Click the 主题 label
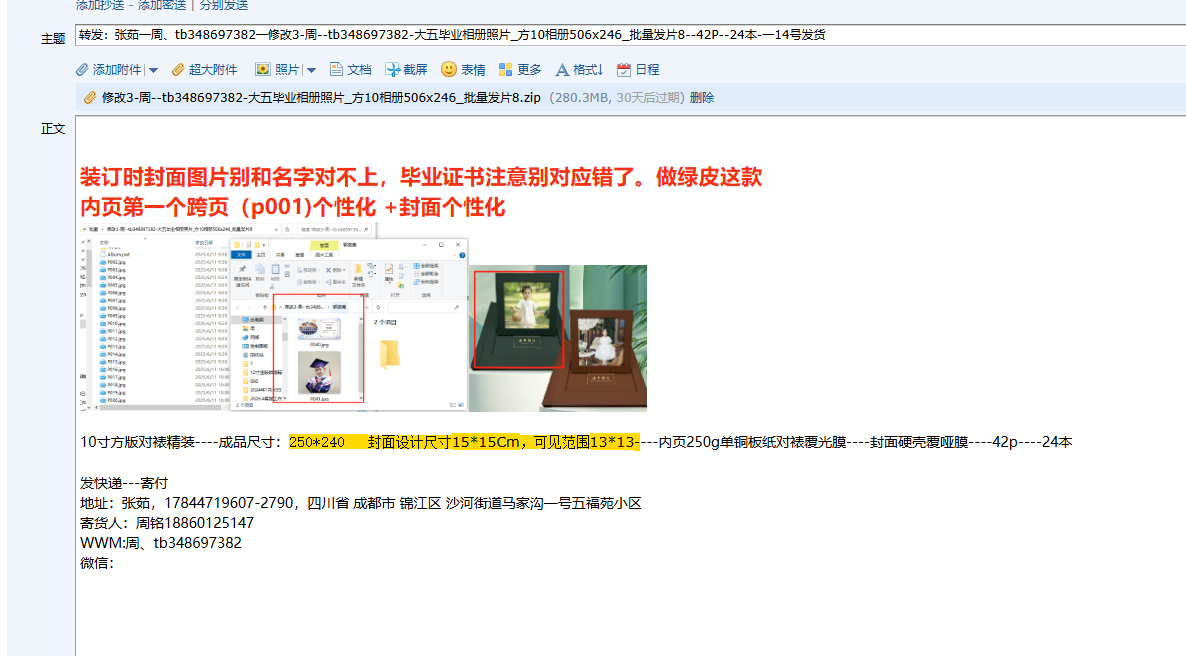 [53, 39]
